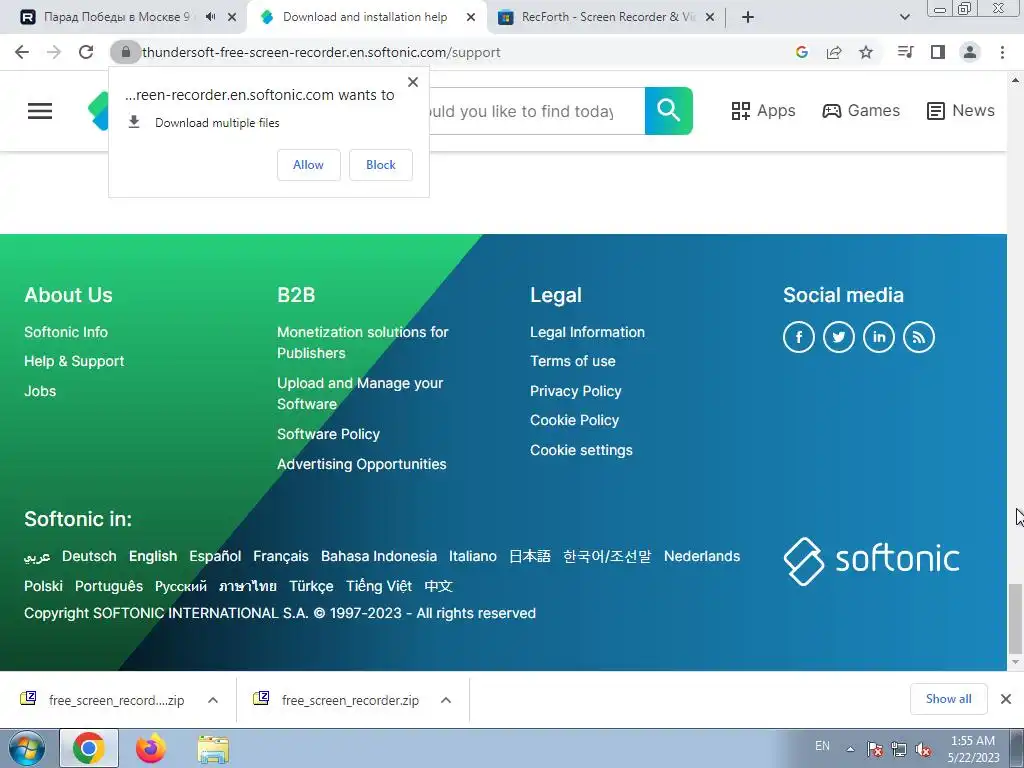Click the page vertical scrollbar thumb
The height and width of the screenshot is (768, 1024).
click(x=1015, y=618)
